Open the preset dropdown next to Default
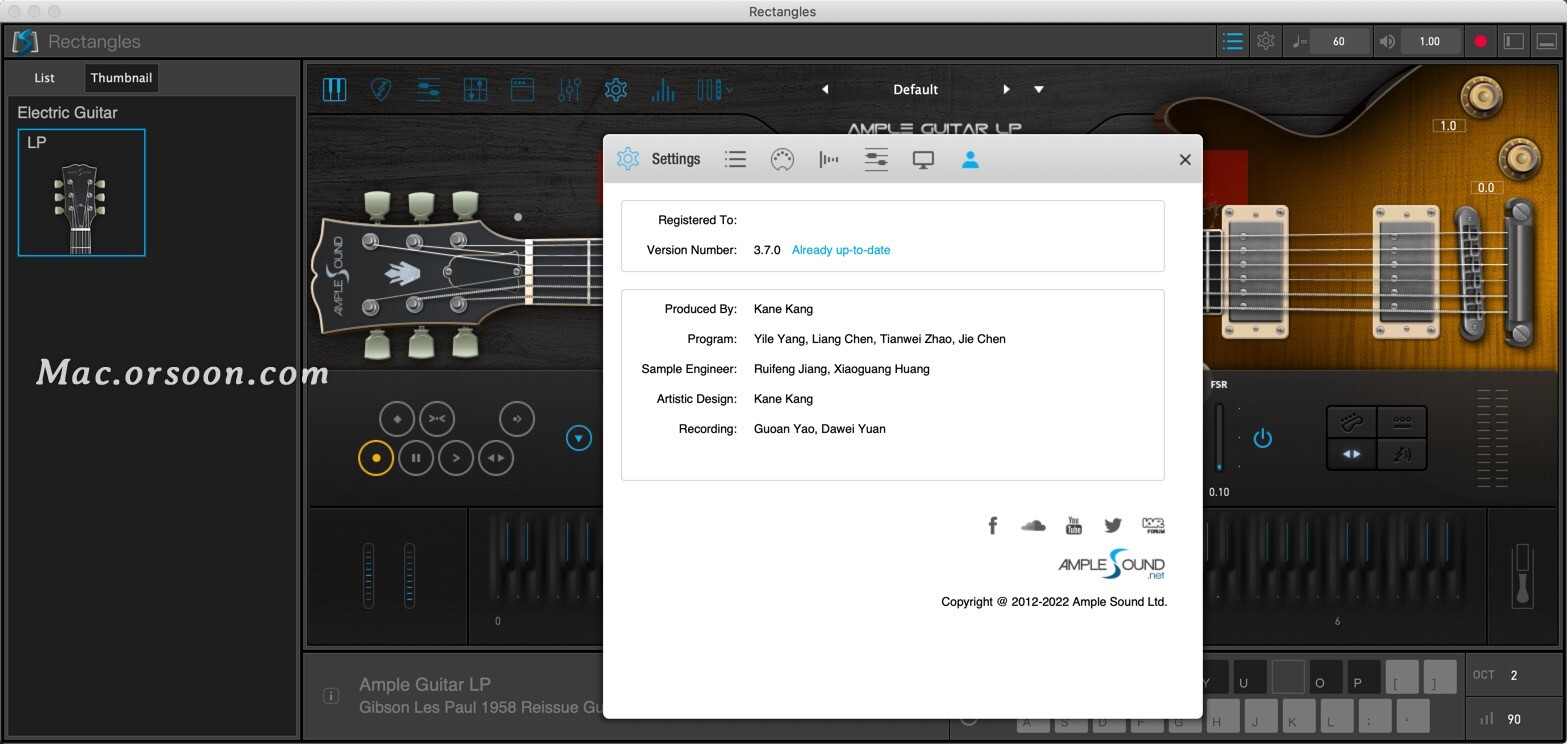The image size is (1567, 744). point(1039,89)
